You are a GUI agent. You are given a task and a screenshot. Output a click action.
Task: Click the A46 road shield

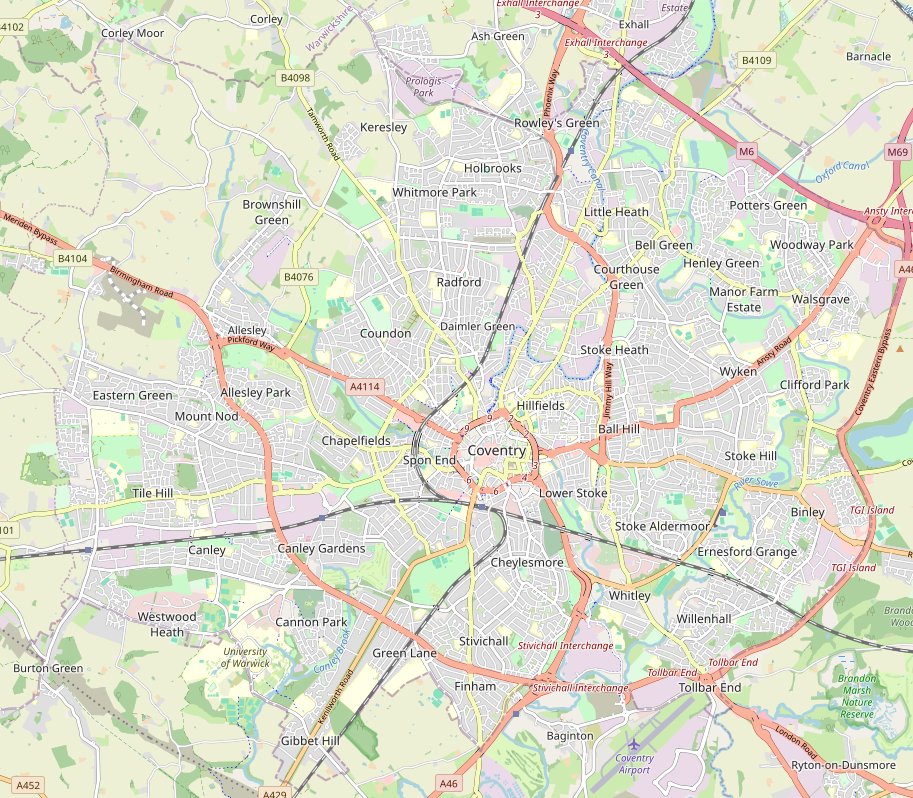tap(448, 783)
